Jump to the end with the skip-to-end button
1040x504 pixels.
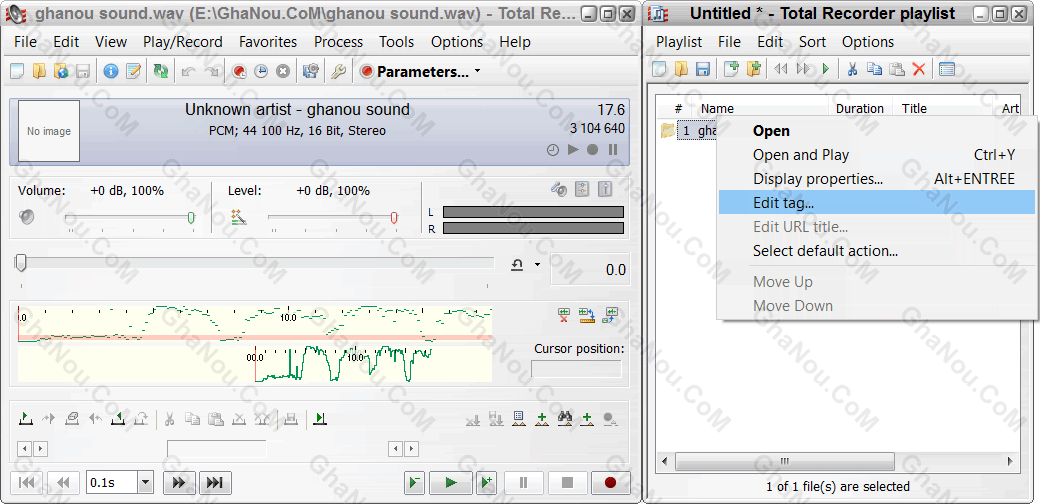coord(215,483)
